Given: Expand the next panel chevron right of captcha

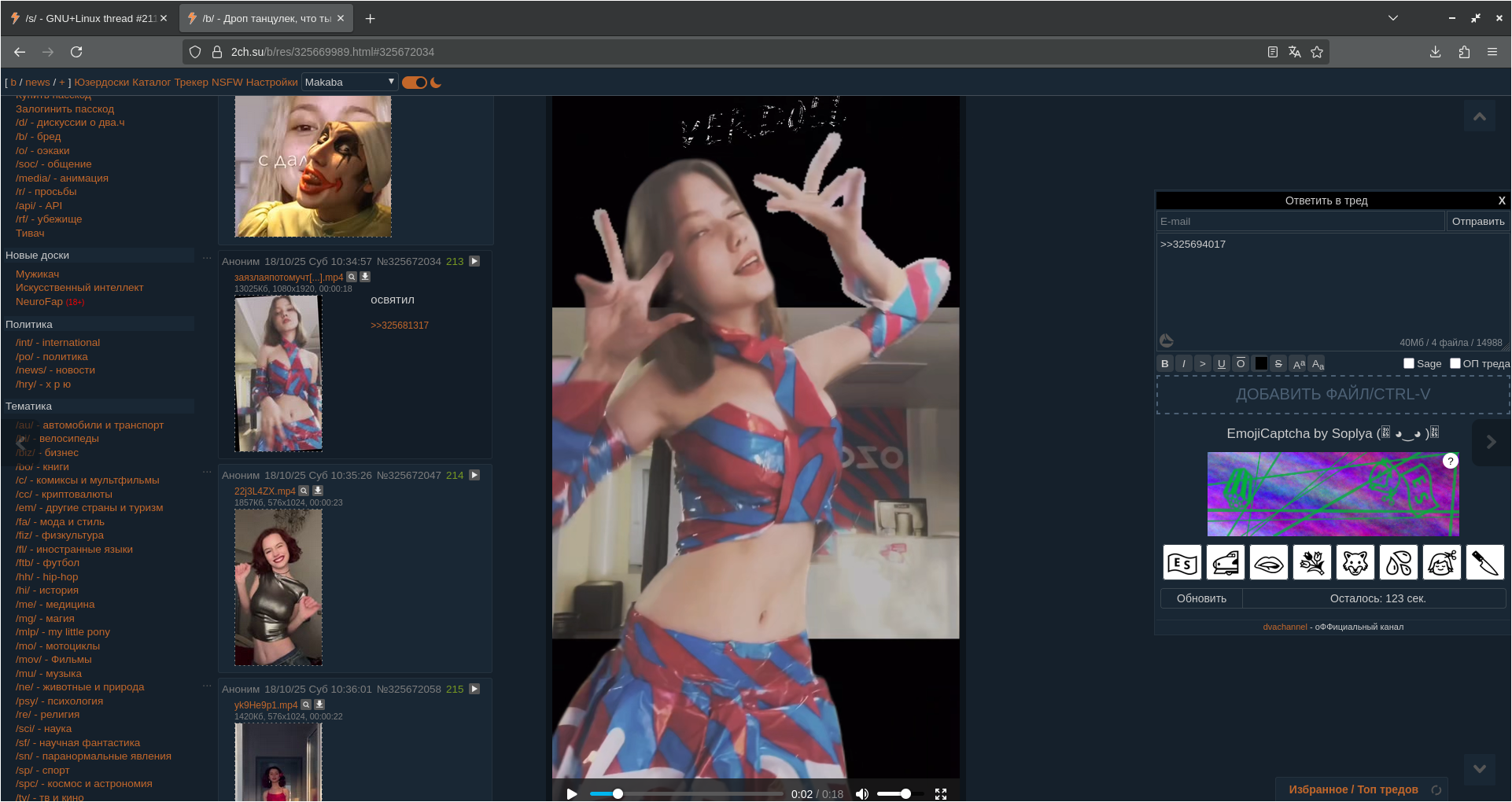Looking at the screenshot, I should [x=1491, y=442].
